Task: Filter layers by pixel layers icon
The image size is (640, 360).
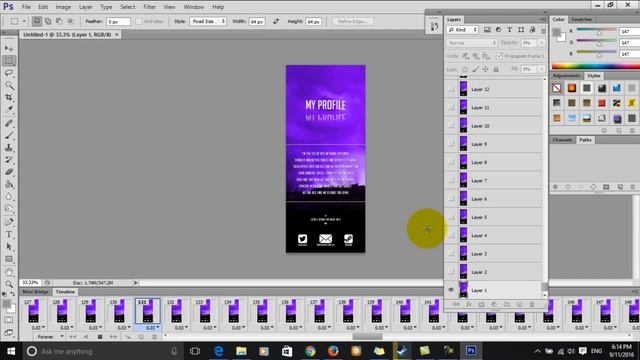Action: point(487,30)
